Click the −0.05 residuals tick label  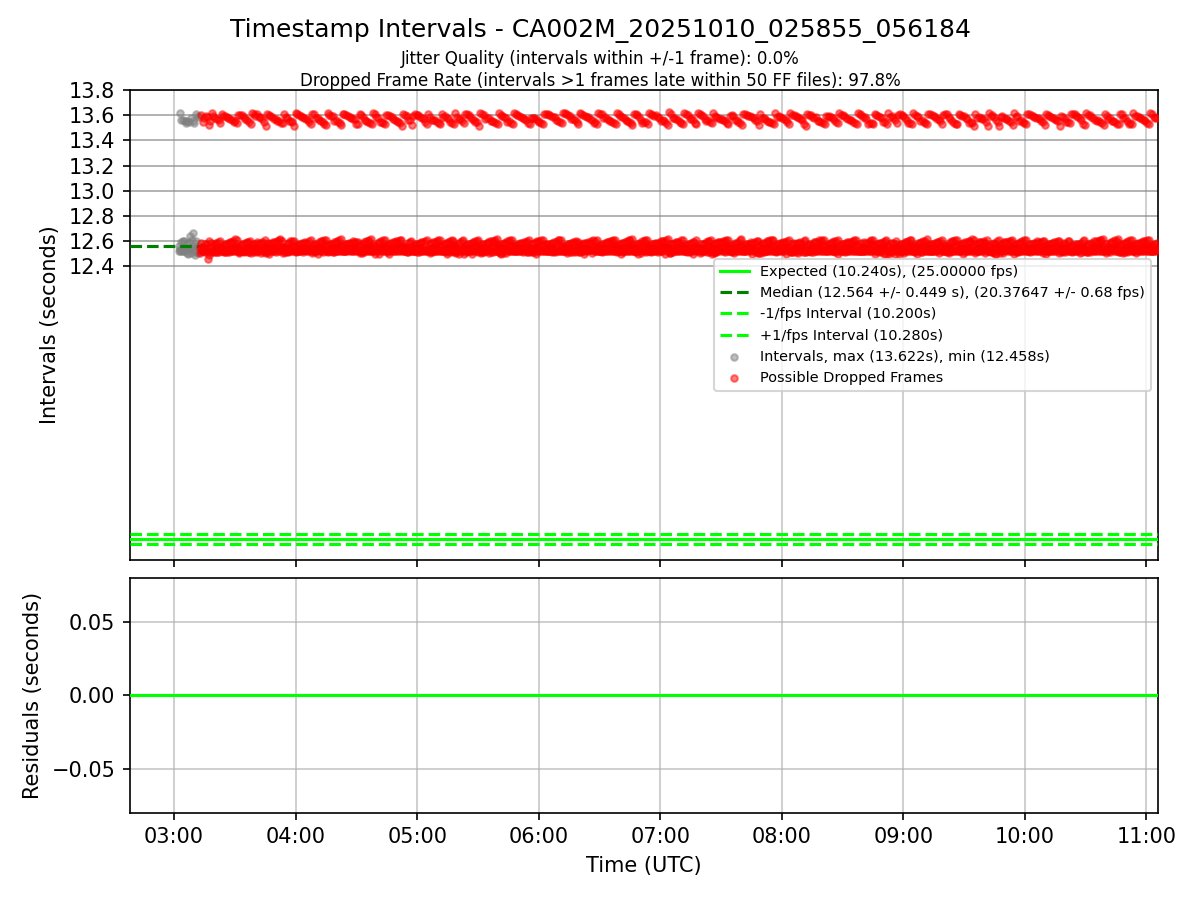(x=82, y=770)
